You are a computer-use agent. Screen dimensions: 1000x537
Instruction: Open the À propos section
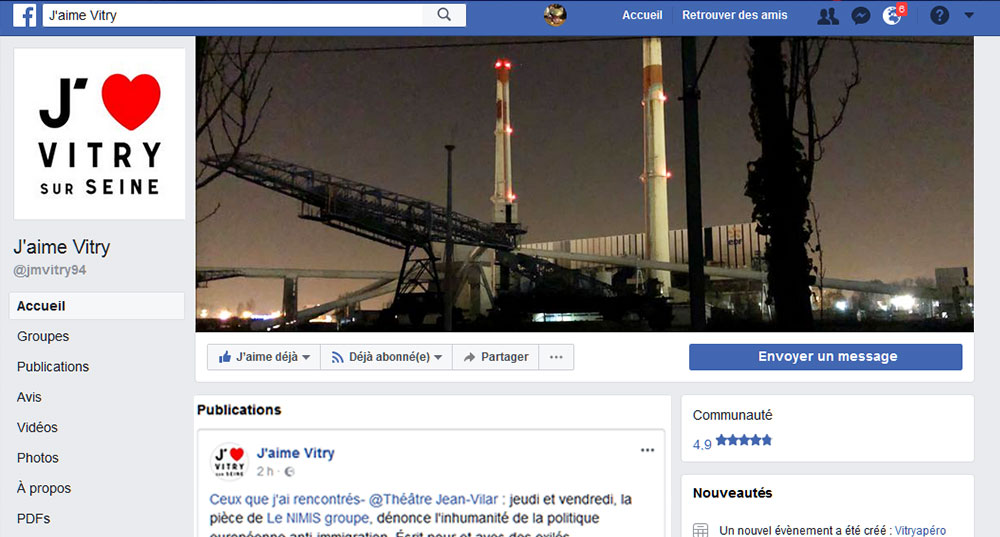point(44,489)
